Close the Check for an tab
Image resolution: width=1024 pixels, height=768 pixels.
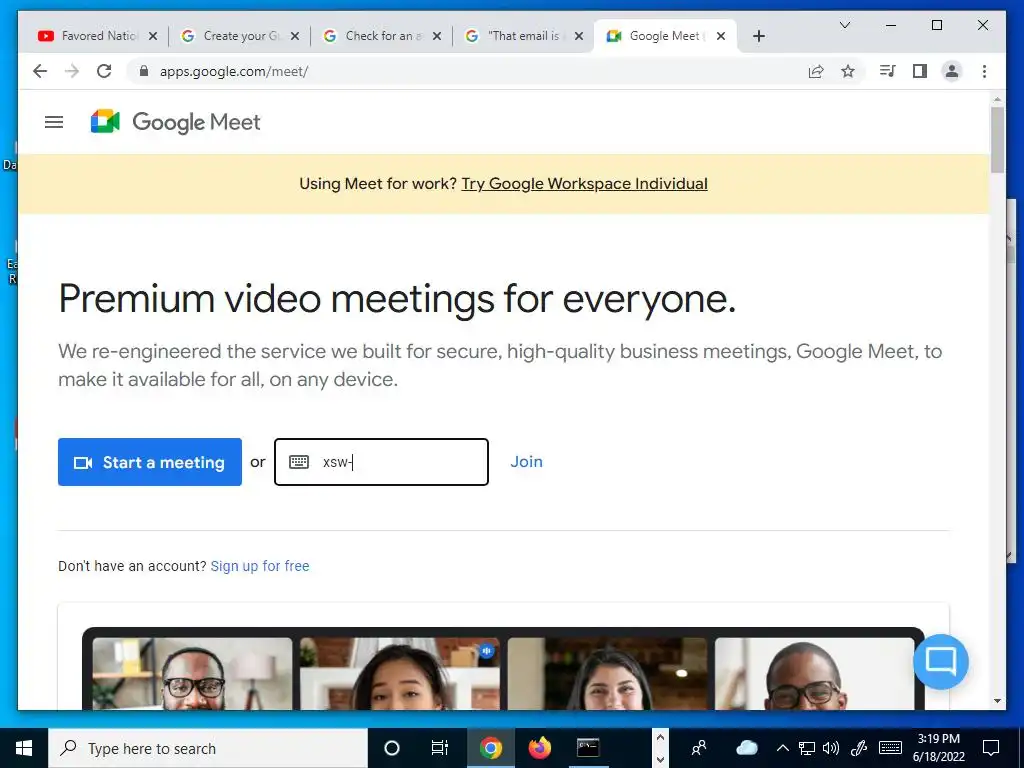(x=437, y=36)
